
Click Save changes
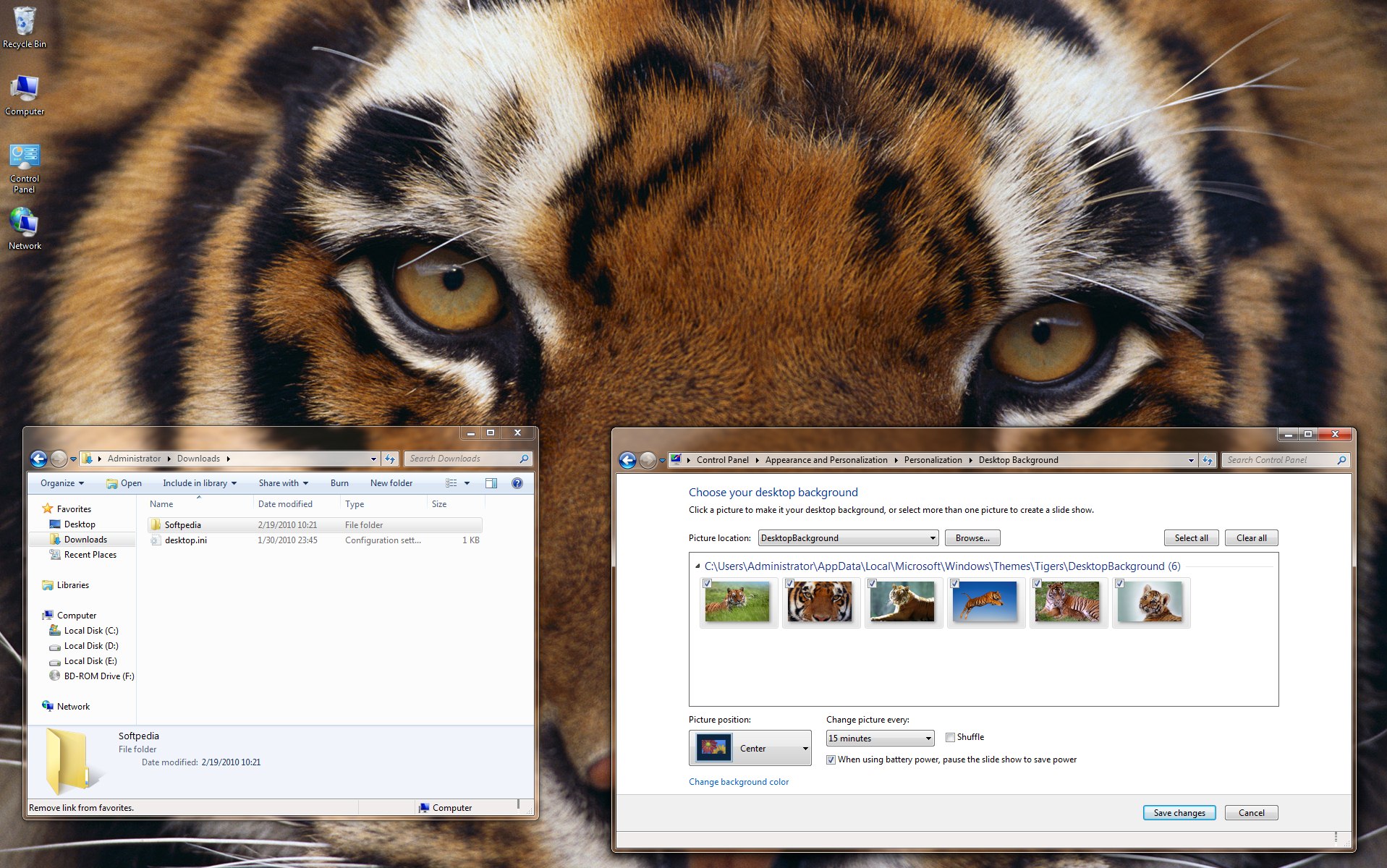1179,813
